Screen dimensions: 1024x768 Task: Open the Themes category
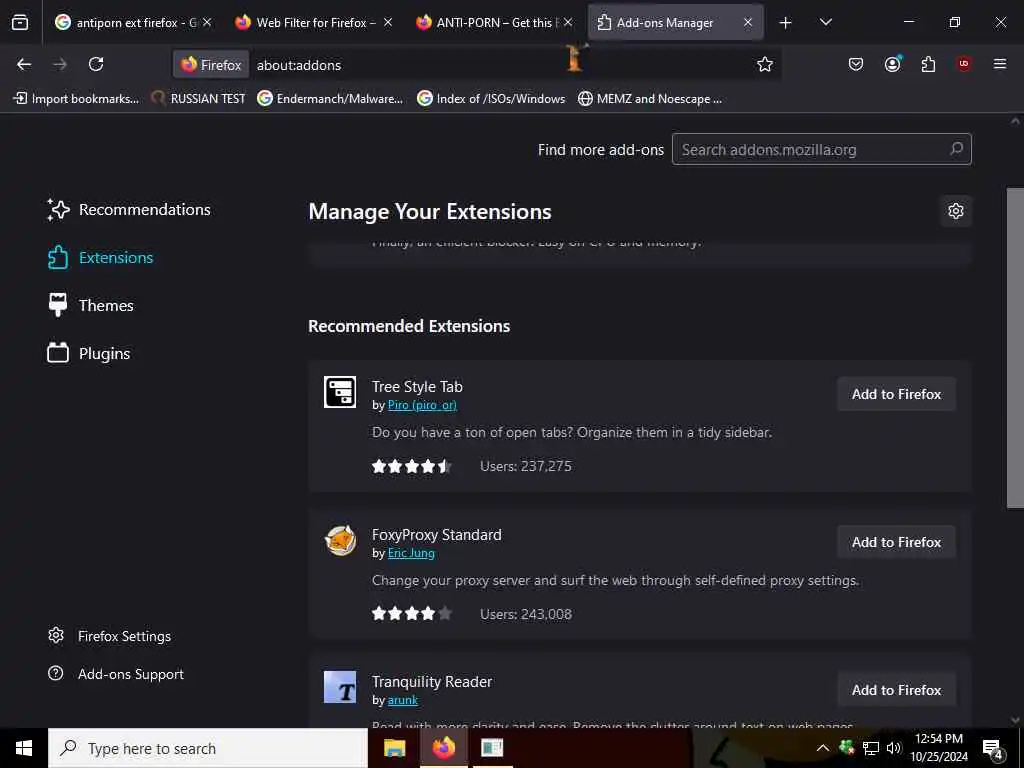[91, 306]
